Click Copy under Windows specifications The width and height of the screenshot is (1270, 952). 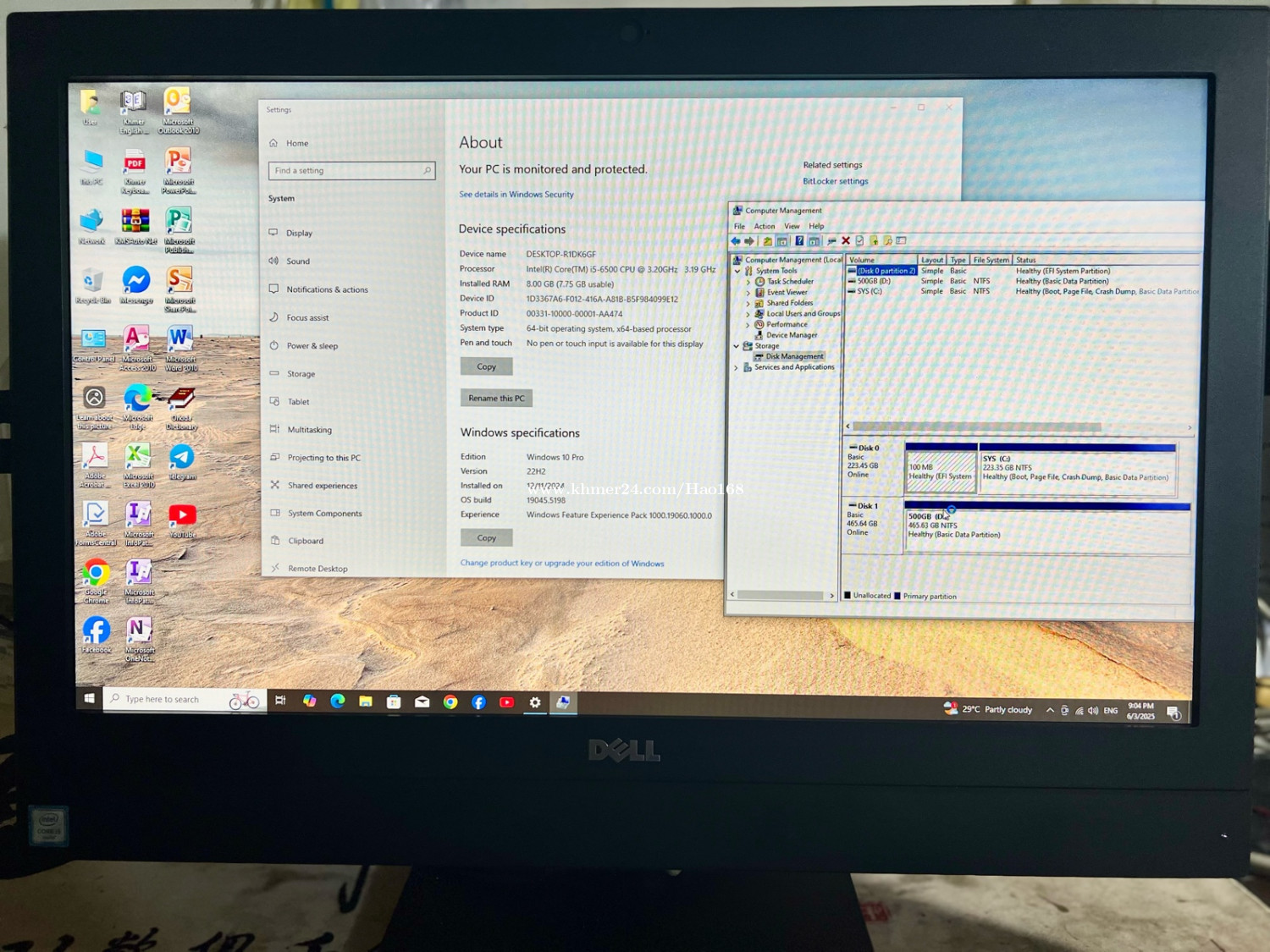pyautogui.click(x=487, y=537)
